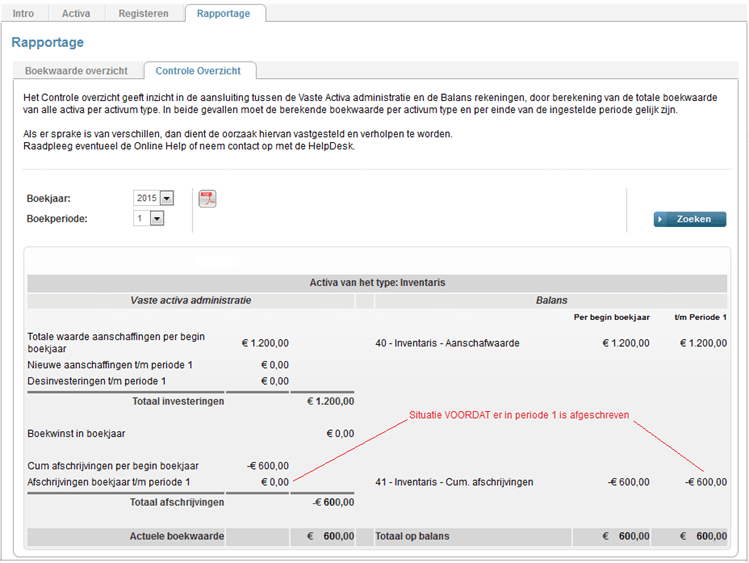Click 'Totale waarde aanschaffingen per begin boekjaar' row

click(x=158, y=343)
